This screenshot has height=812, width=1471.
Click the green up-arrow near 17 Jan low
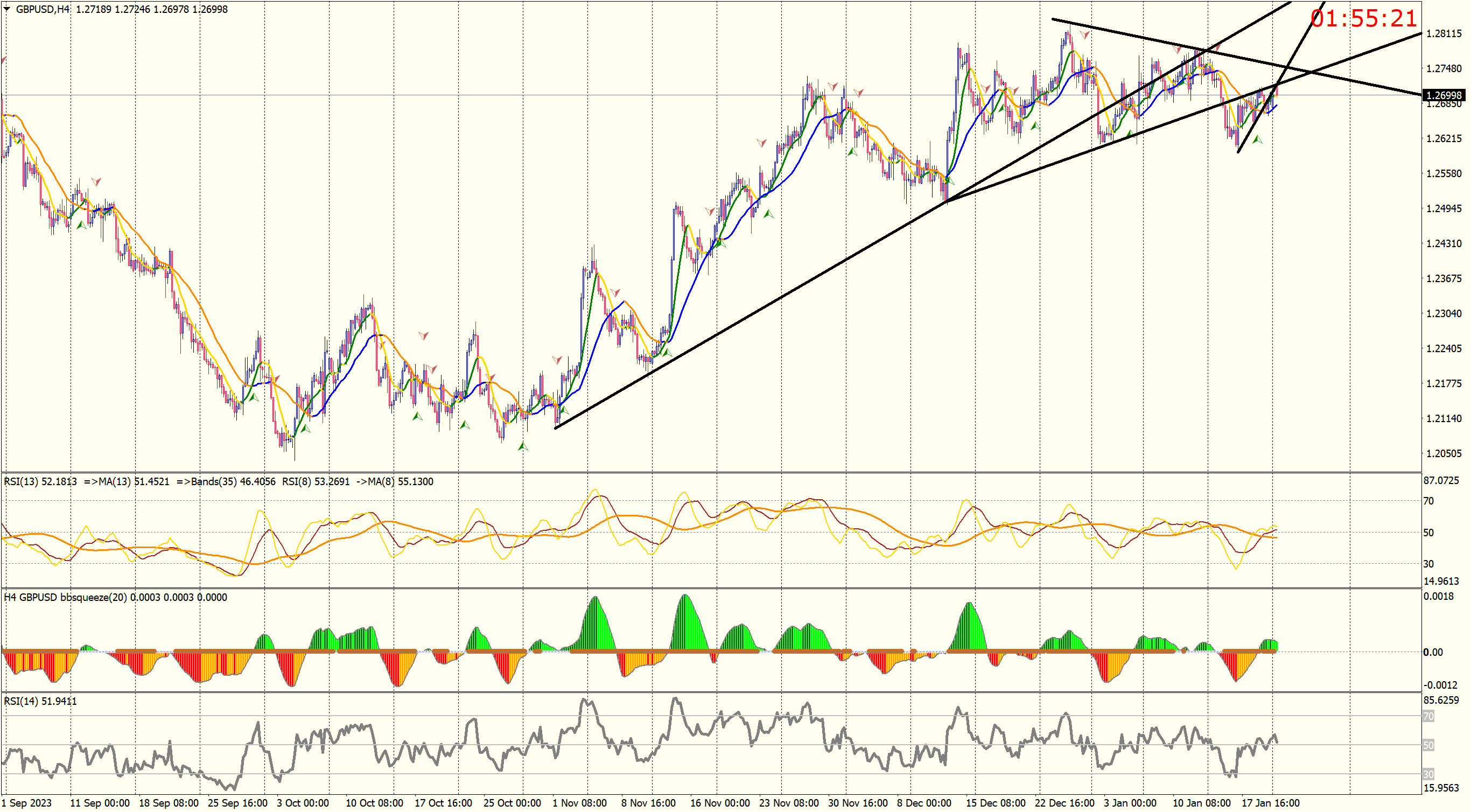tap(1257, 139)
